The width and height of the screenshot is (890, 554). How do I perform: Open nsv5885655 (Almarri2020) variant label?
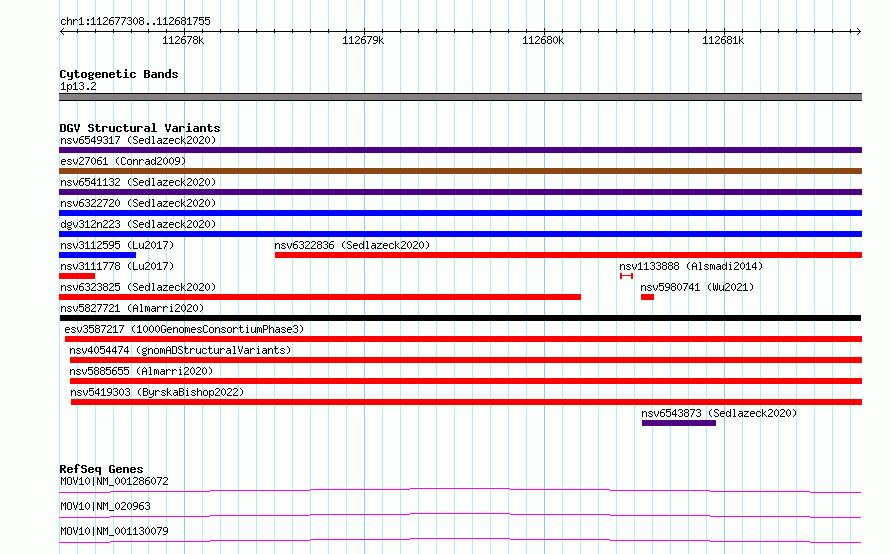coord(141,371)
